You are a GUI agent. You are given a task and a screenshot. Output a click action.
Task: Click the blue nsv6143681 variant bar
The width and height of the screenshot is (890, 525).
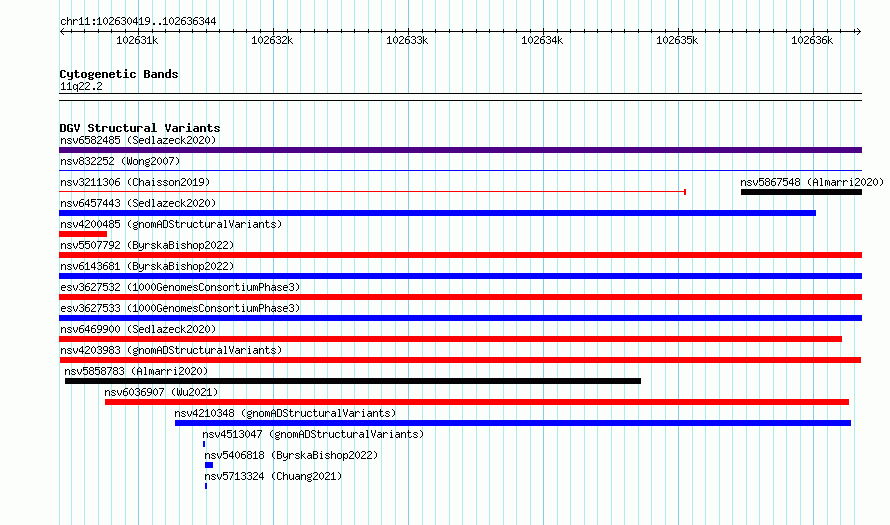[460, 276]
